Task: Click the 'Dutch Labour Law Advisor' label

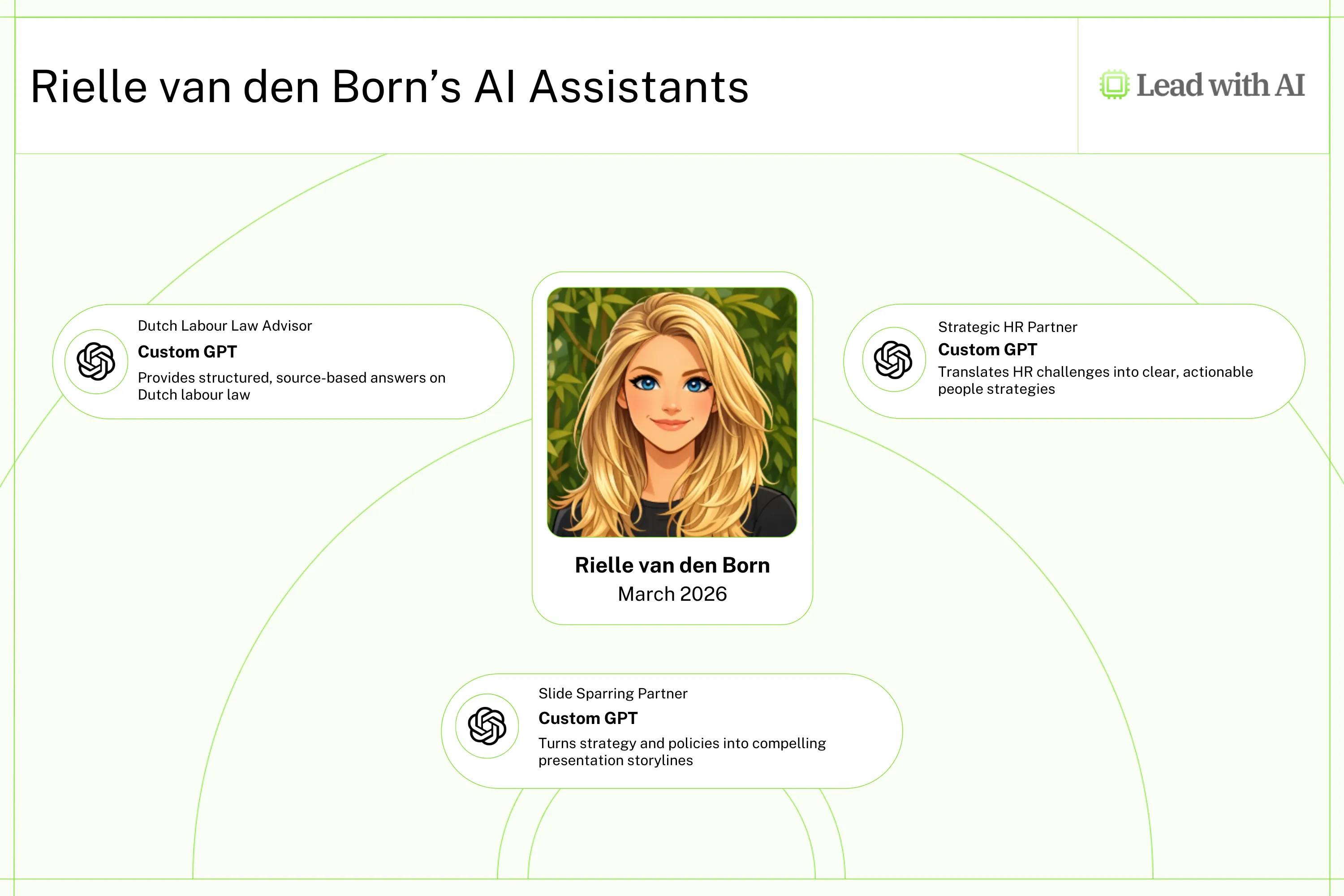Action: (224, 326)
